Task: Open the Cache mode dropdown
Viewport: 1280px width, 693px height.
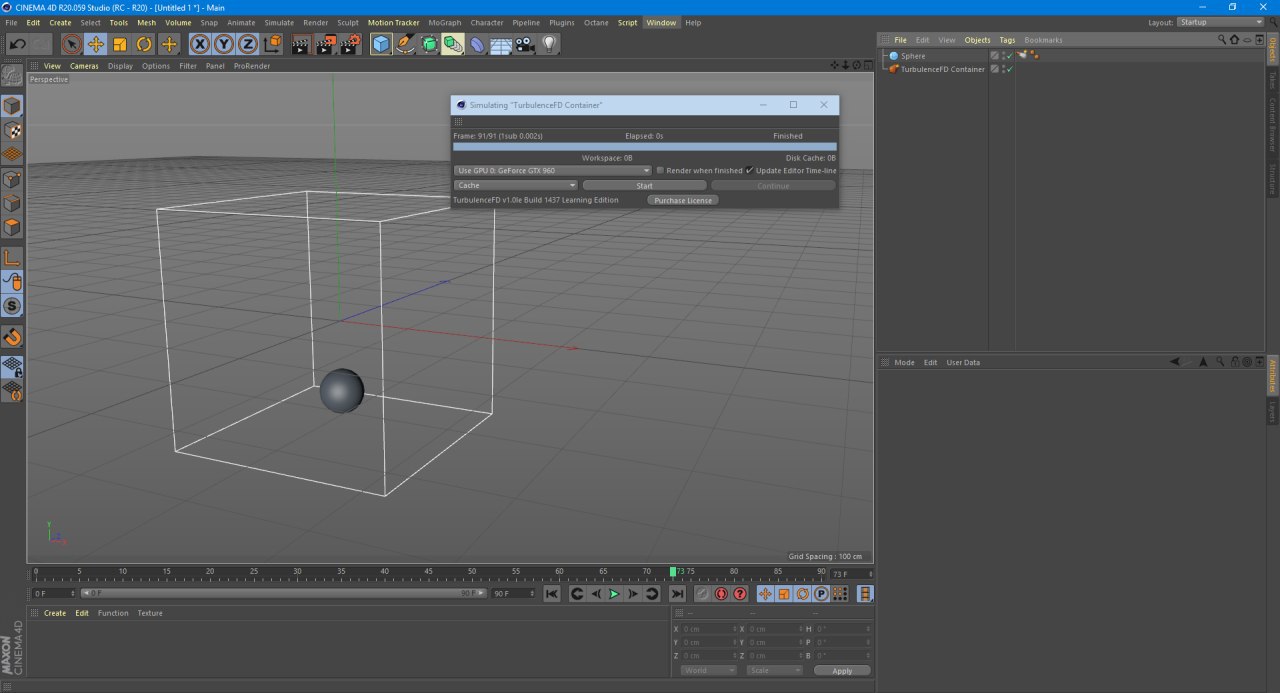Action: click(x=516, y=186)
